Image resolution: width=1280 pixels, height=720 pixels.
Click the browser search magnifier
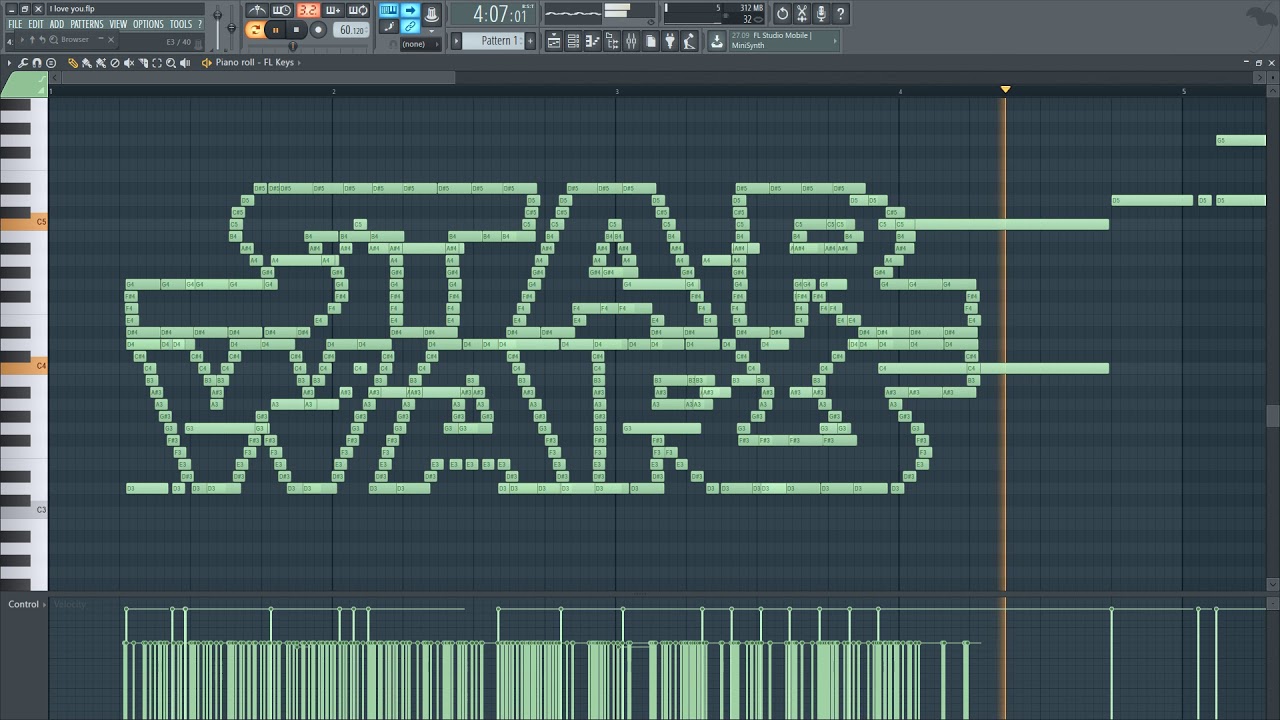[53, 40]
